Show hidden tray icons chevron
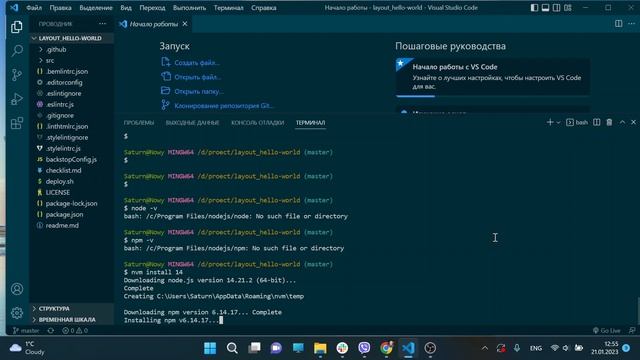 pyautogui.click(x=484, y=348)
